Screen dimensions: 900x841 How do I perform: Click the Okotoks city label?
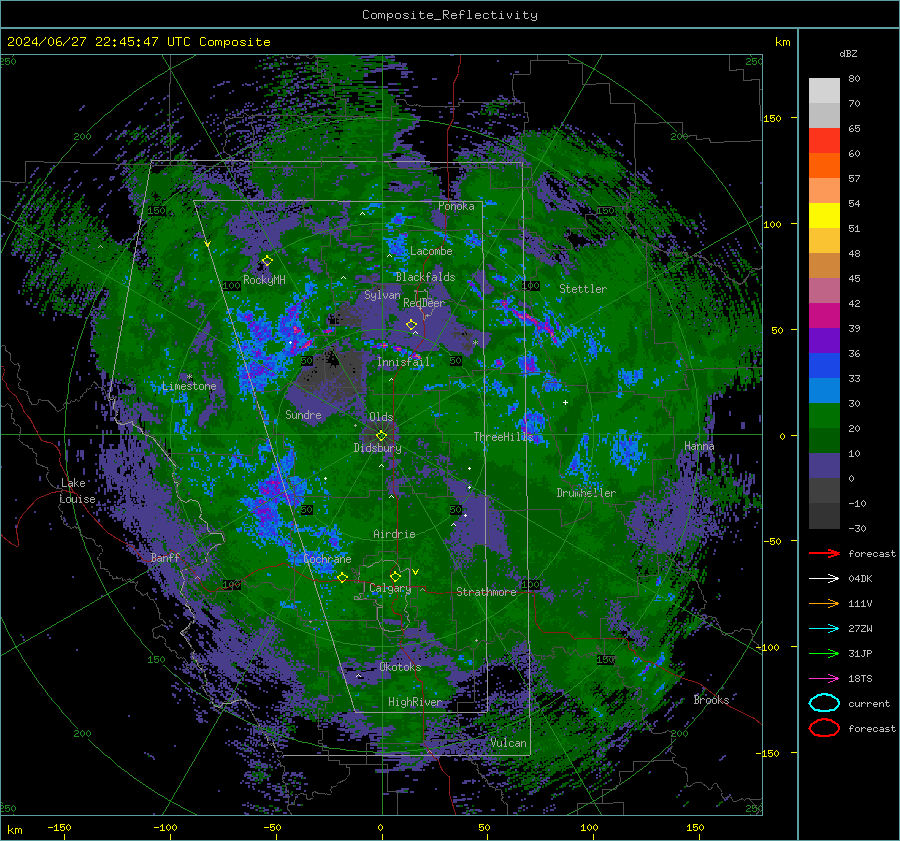coord(400,667)
